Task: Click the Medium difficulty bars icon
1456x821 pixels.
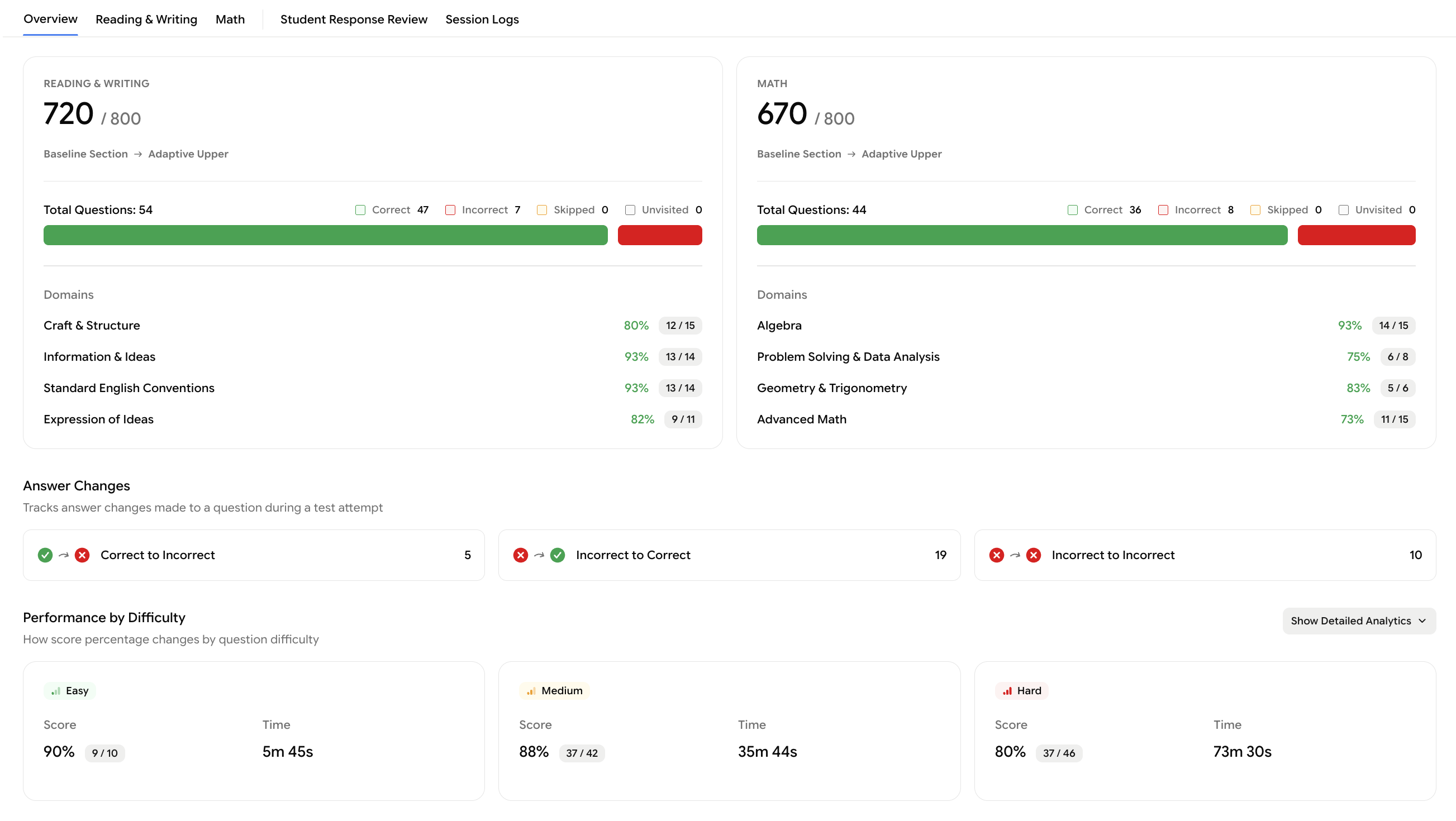Action: [531, 691]
